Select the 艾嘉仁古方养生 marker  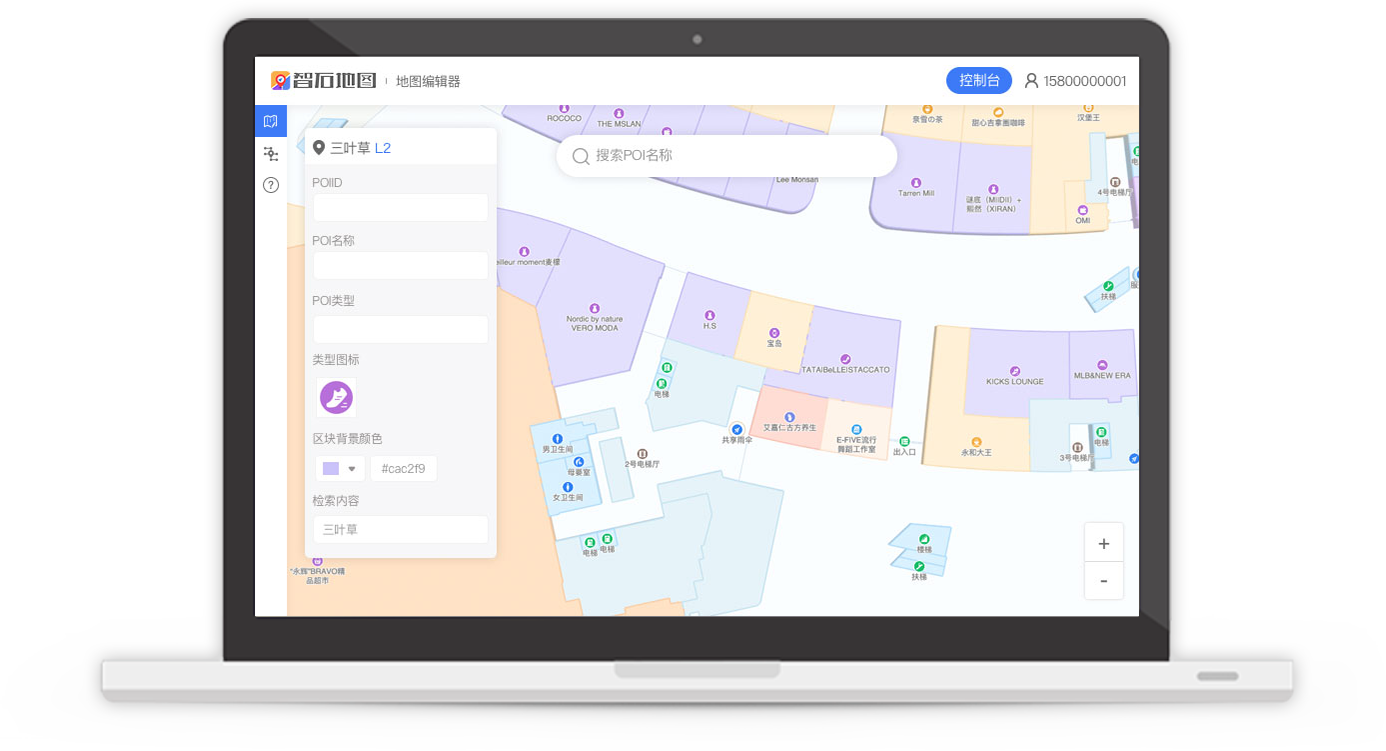(x=789, y=417)
